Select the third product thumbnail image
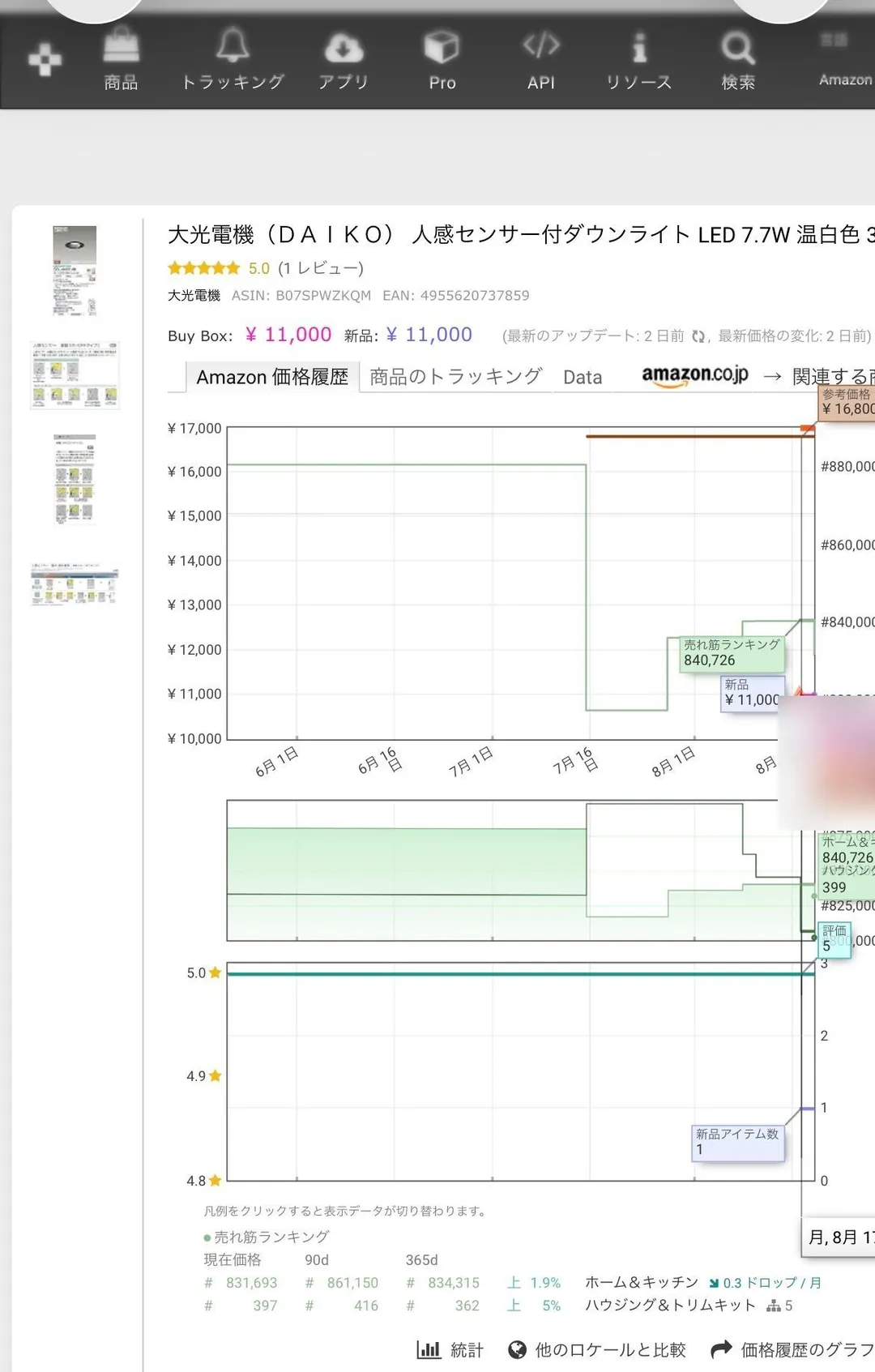Viewport: 875px width, 1372px height. [75, 479]
